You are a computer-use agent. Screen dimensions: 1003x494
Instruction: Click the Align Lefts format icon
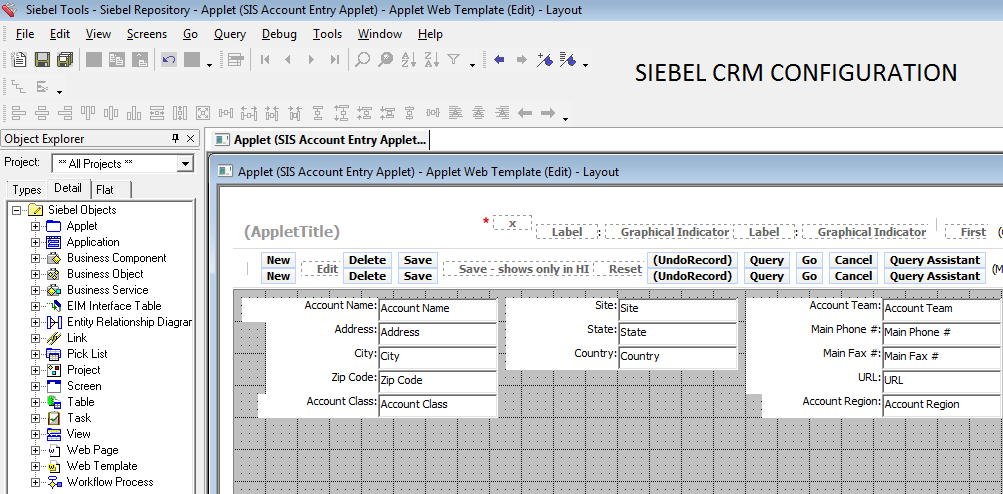[19, 113]
